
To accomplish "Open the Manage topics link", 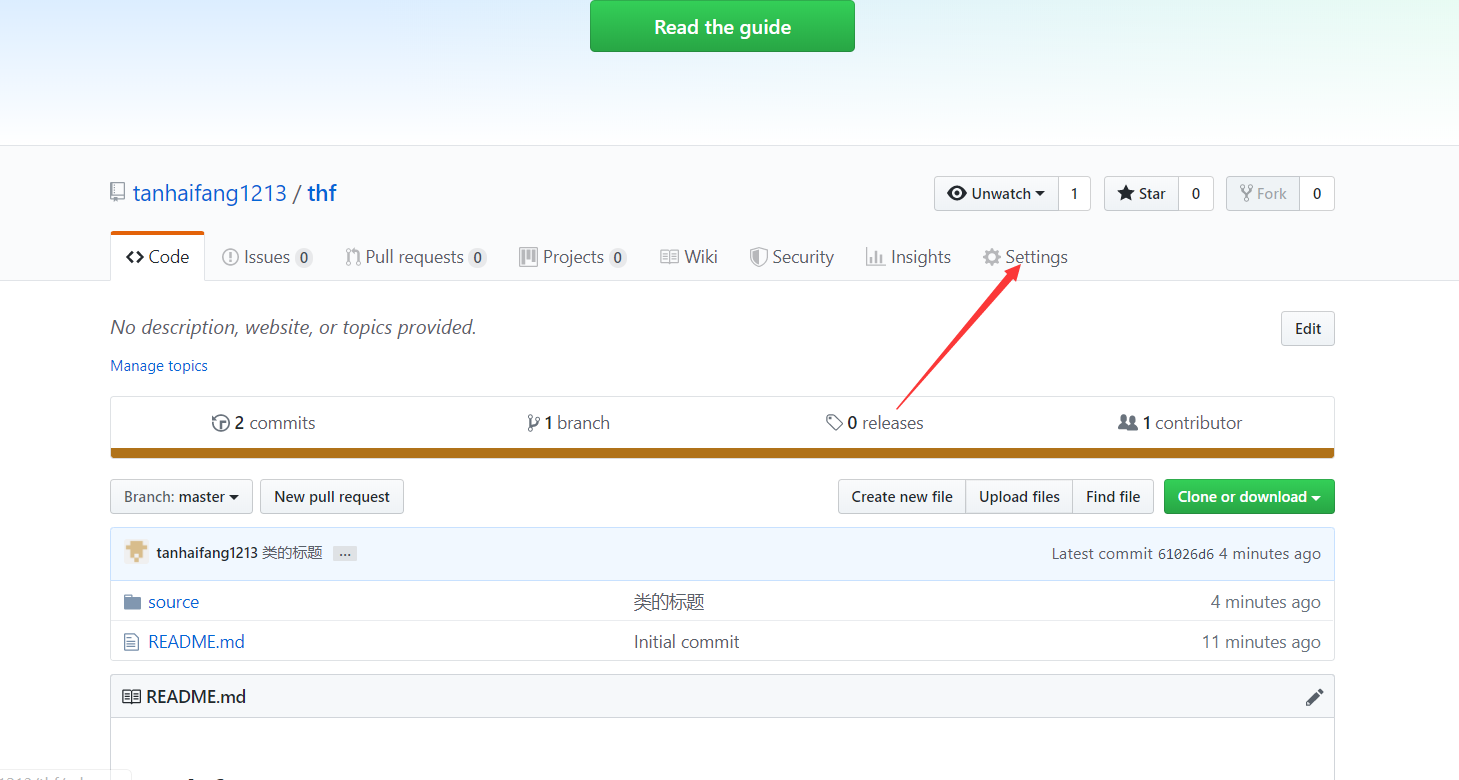I will click(x=159, y=366).
